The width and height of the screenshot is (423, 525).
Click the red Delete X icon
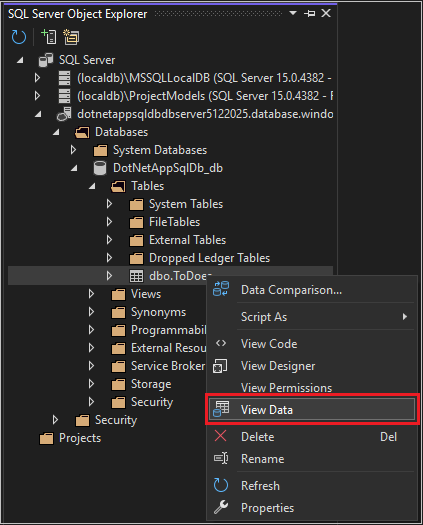click(x=221, y=436)
